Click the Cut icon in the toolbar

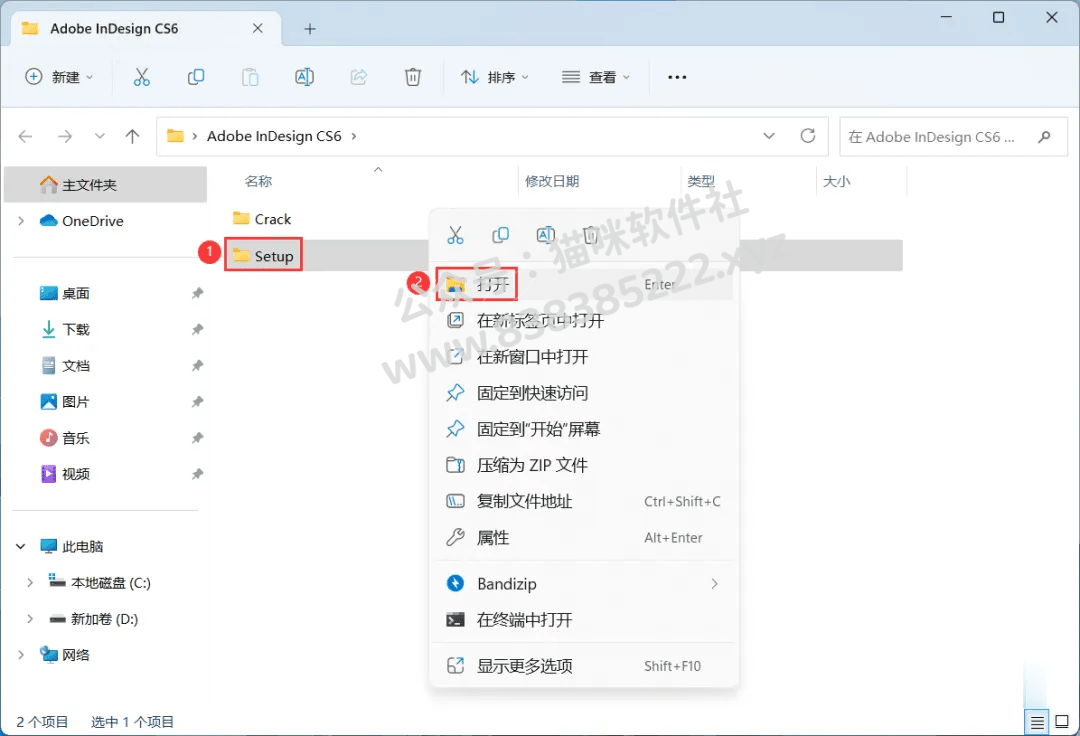(141, 77)
